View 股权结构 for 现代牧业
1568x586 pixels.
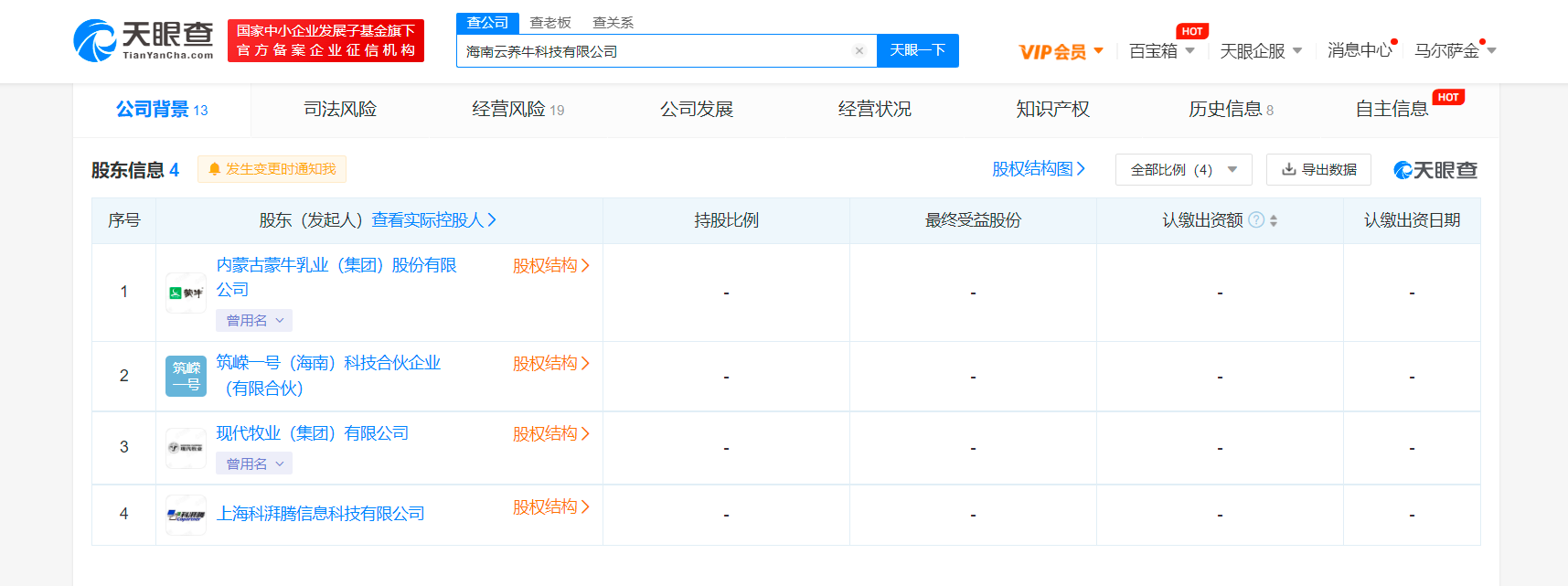(551, 434)
